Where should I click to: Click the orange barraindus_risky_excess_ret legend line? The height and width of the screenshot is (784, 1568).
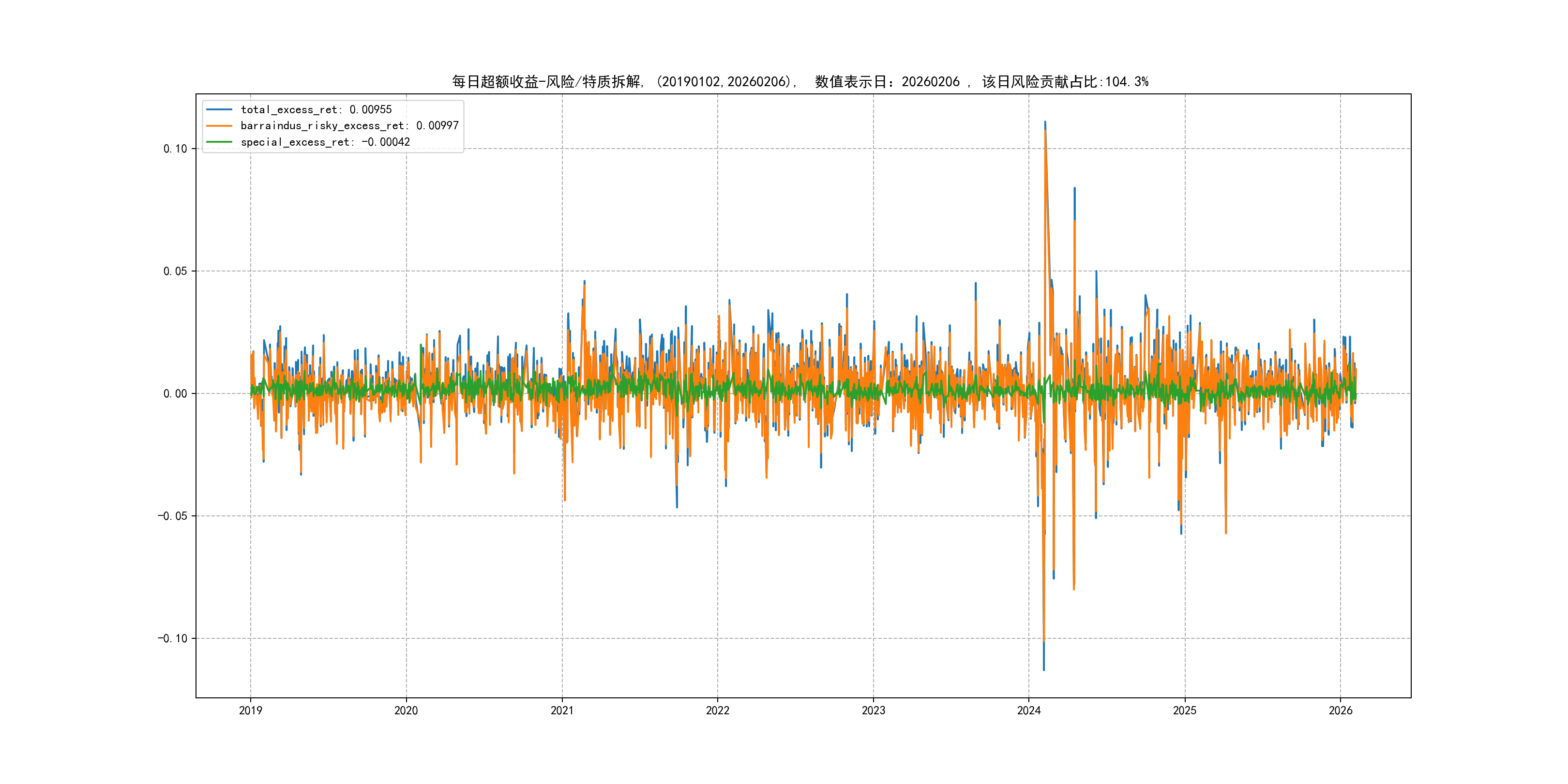(x=219, y=126)
